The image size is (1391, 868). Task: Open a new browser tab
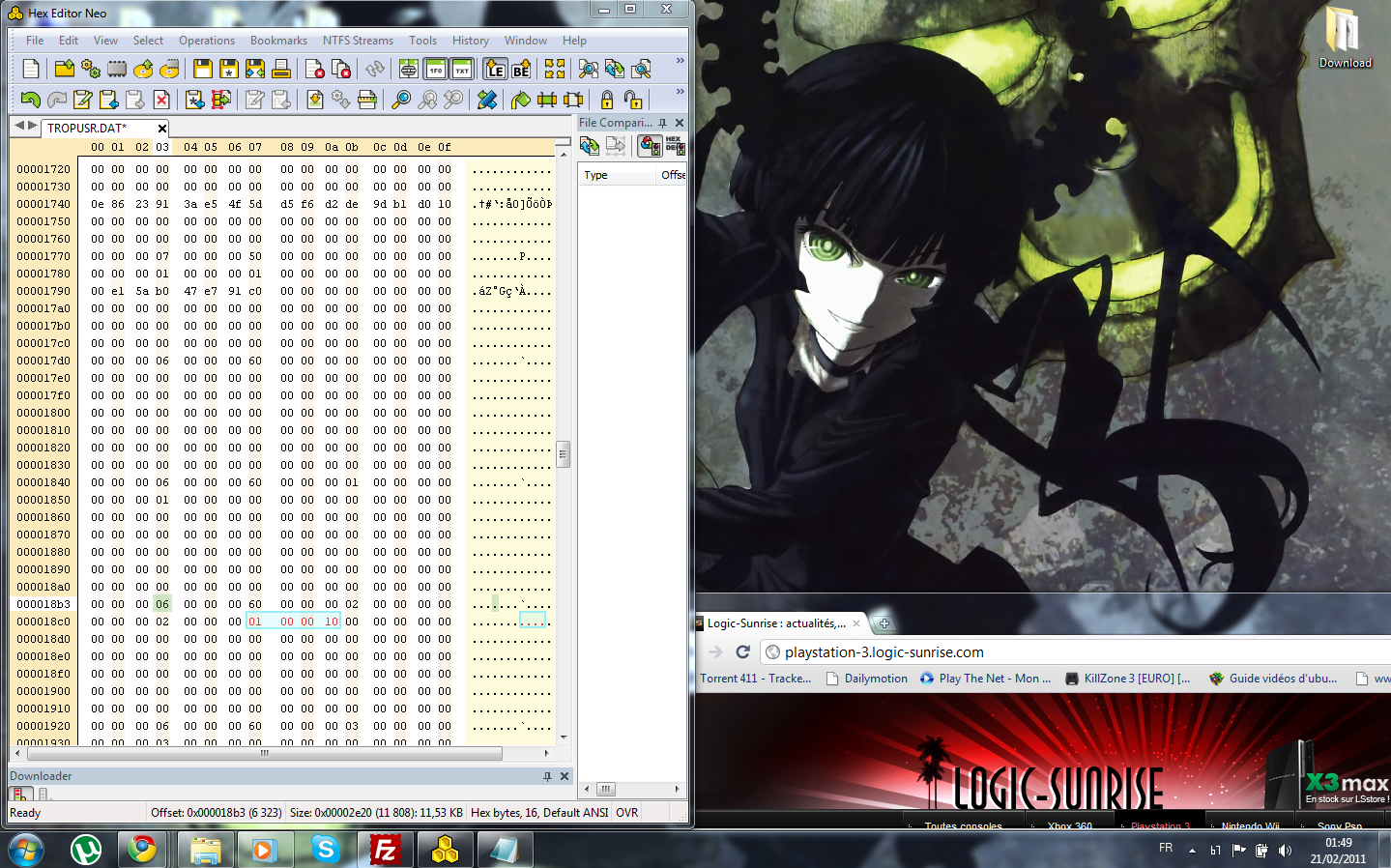[883, 623]
